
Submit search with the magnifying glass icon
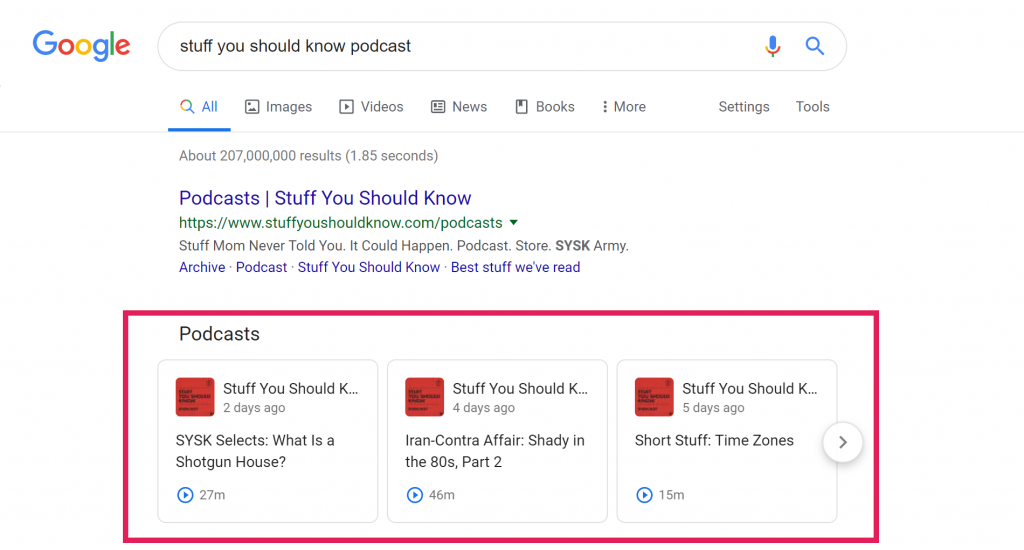(814, 46)
